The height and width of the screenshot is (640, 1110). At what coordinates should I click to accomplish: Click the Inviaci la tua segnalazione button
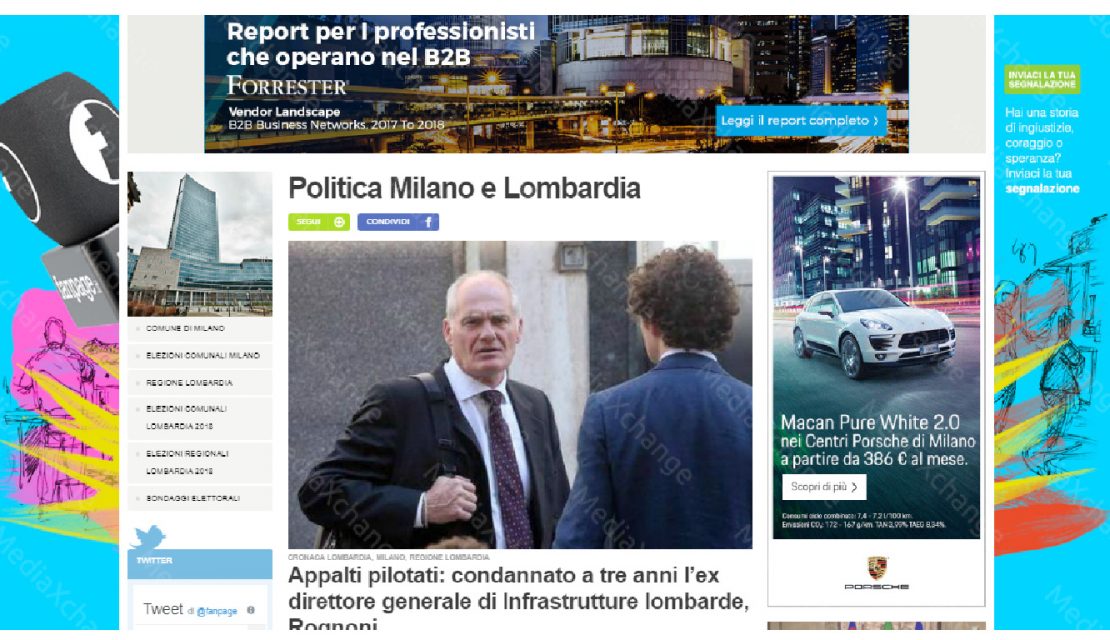pos(1042,79)
